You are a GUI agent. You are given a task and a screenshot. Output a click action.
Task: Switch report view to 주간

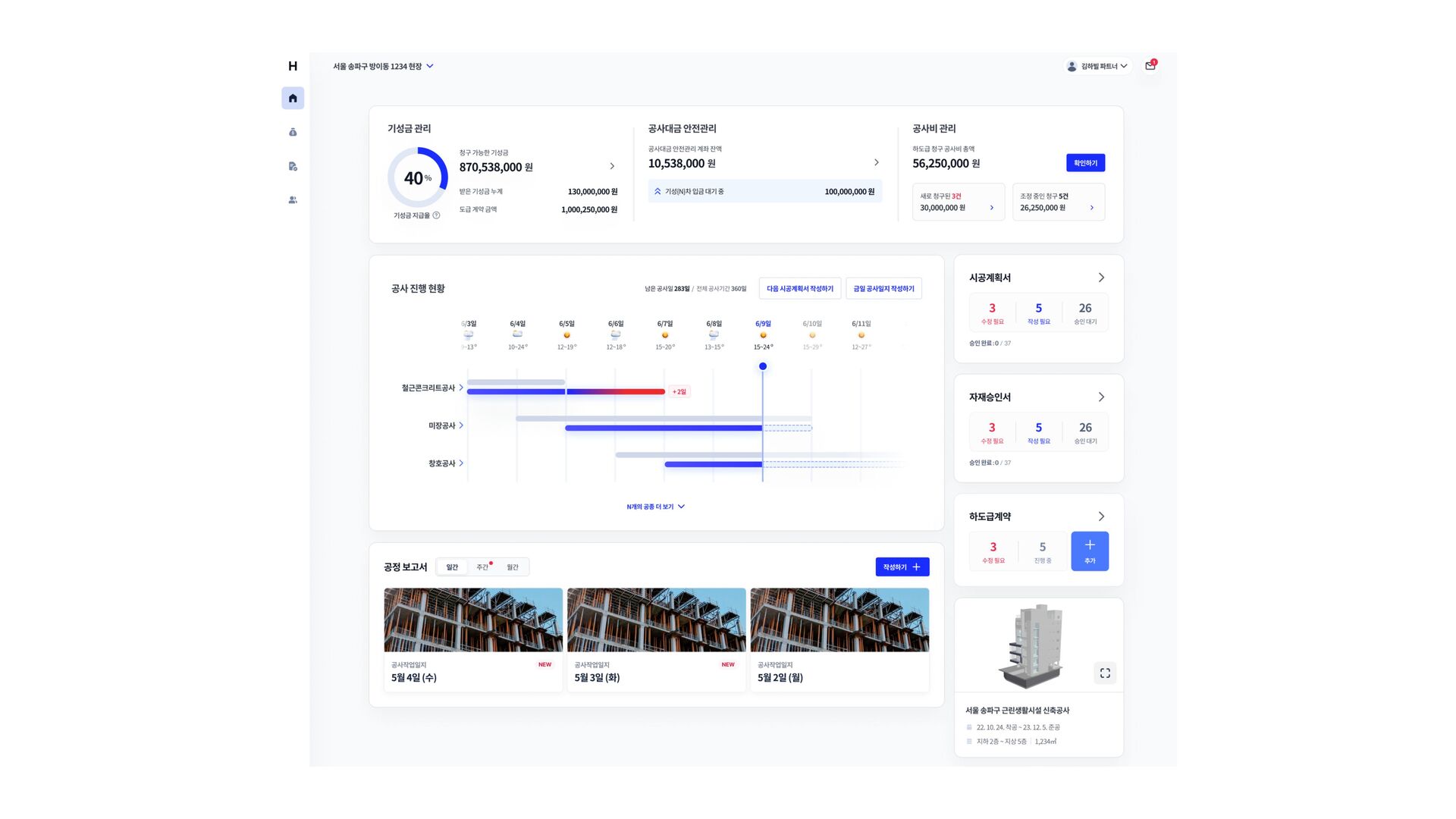click(x=482, y=567)
